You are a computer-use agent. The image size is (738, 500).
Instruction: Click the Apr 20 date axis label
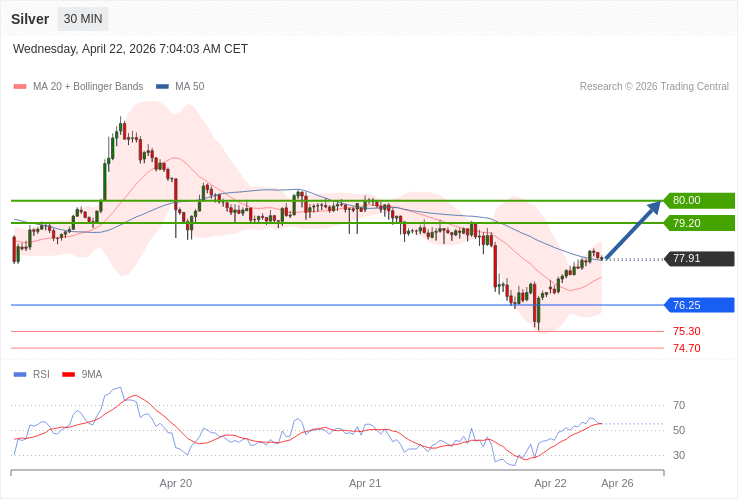click(x=176, y=483)
